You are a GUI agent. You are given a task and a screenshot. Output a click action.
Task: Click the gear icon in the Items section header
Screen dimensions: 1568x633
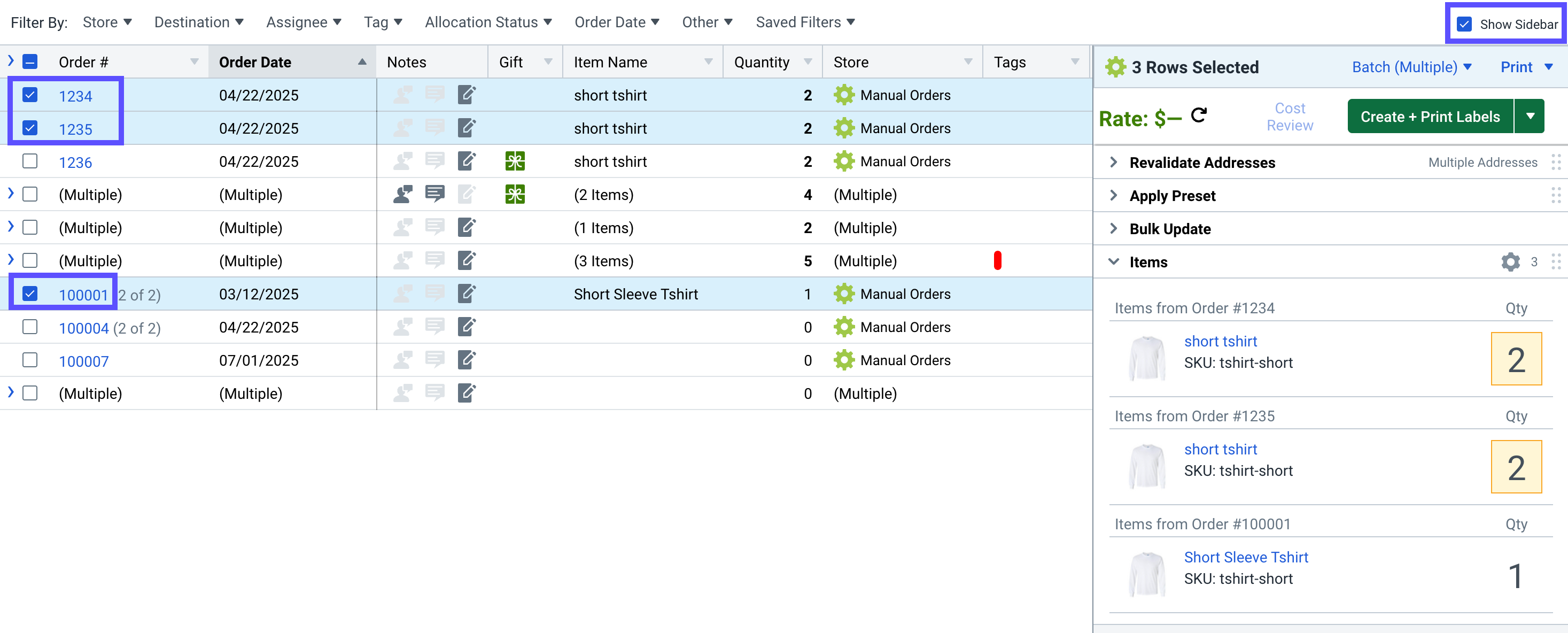point(1509,262)
